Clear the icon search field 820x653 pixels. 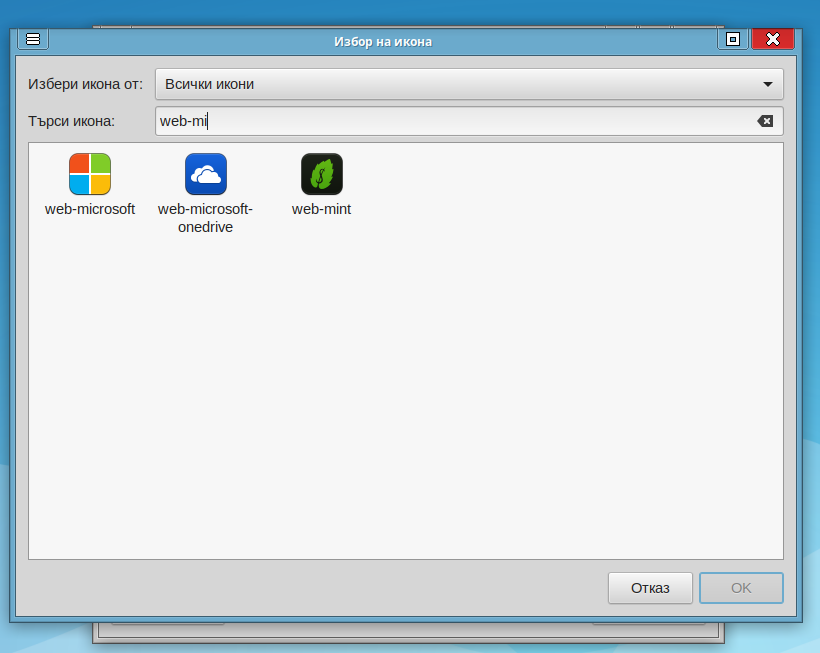point(765,121)
